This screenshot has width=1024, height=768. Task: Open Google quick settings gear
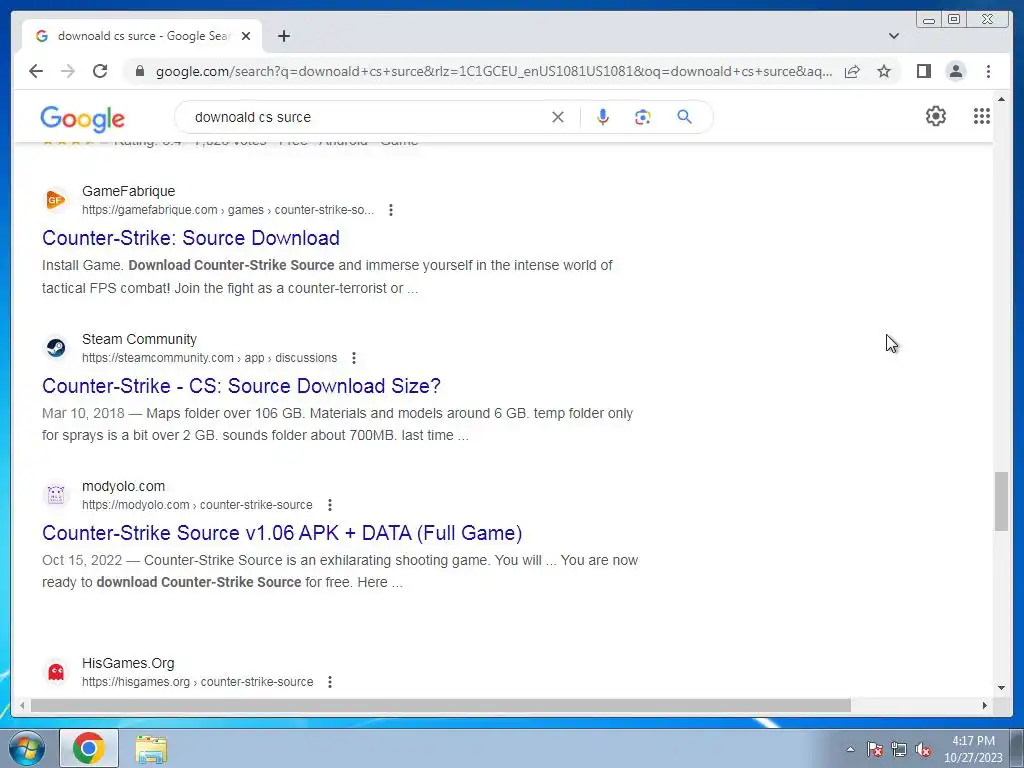(936, 116)
